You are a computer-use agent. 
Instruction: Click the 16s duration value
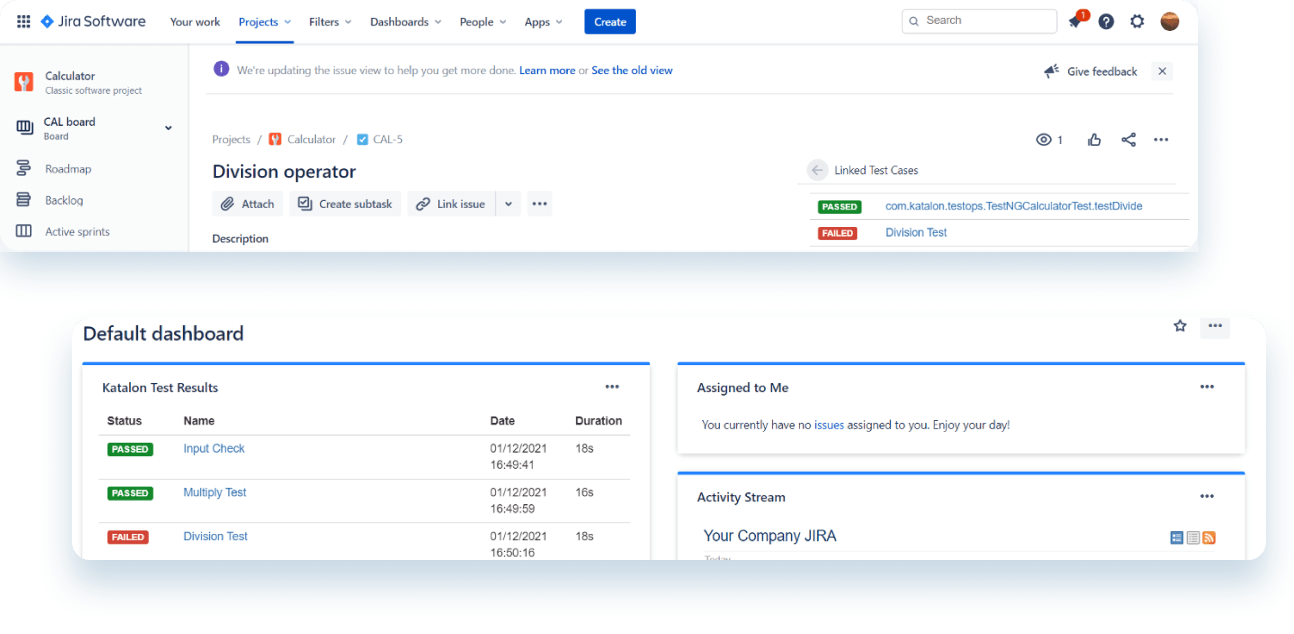click(584, 493)
